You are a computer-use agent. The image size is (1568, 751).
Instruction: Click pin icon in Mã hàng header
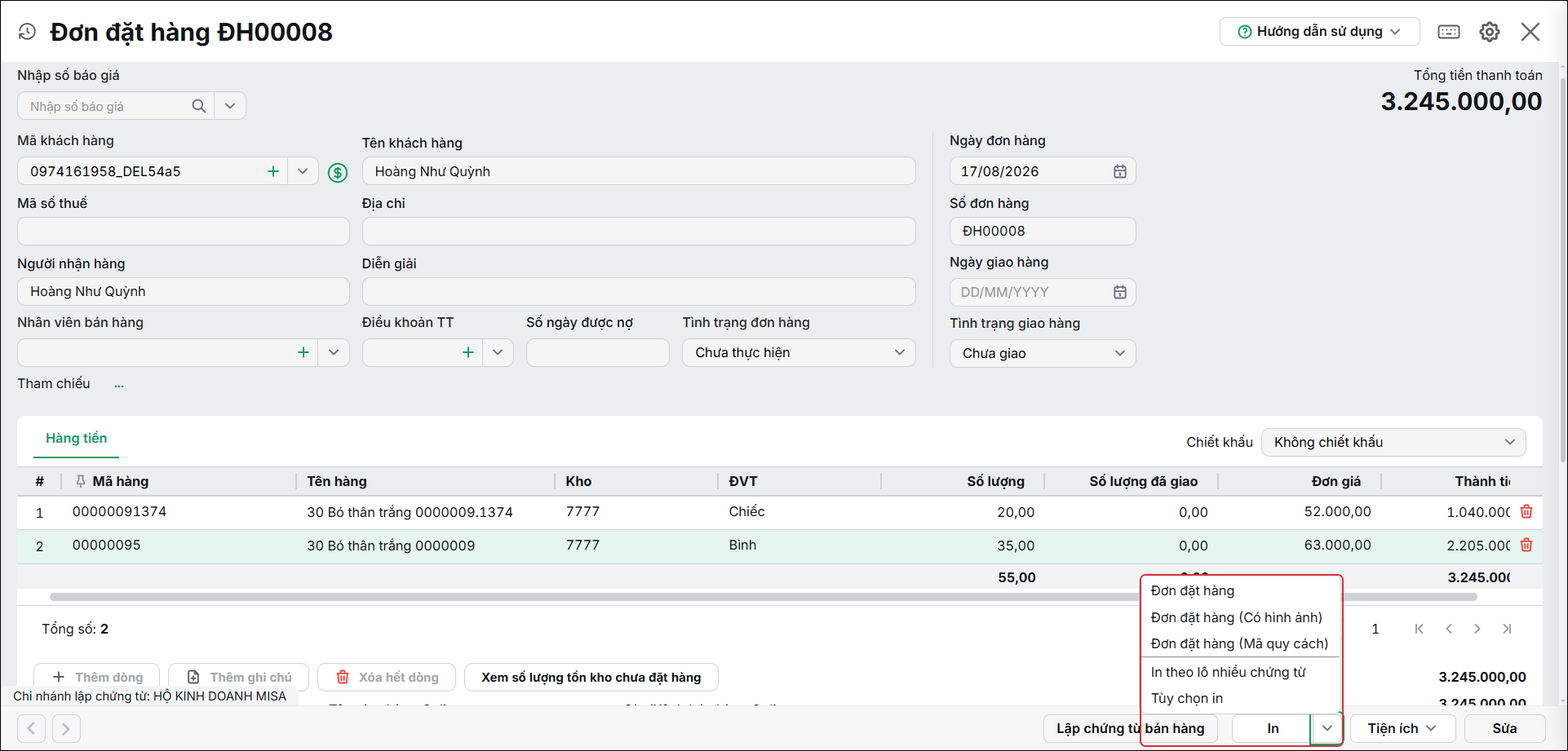[80, 481]
